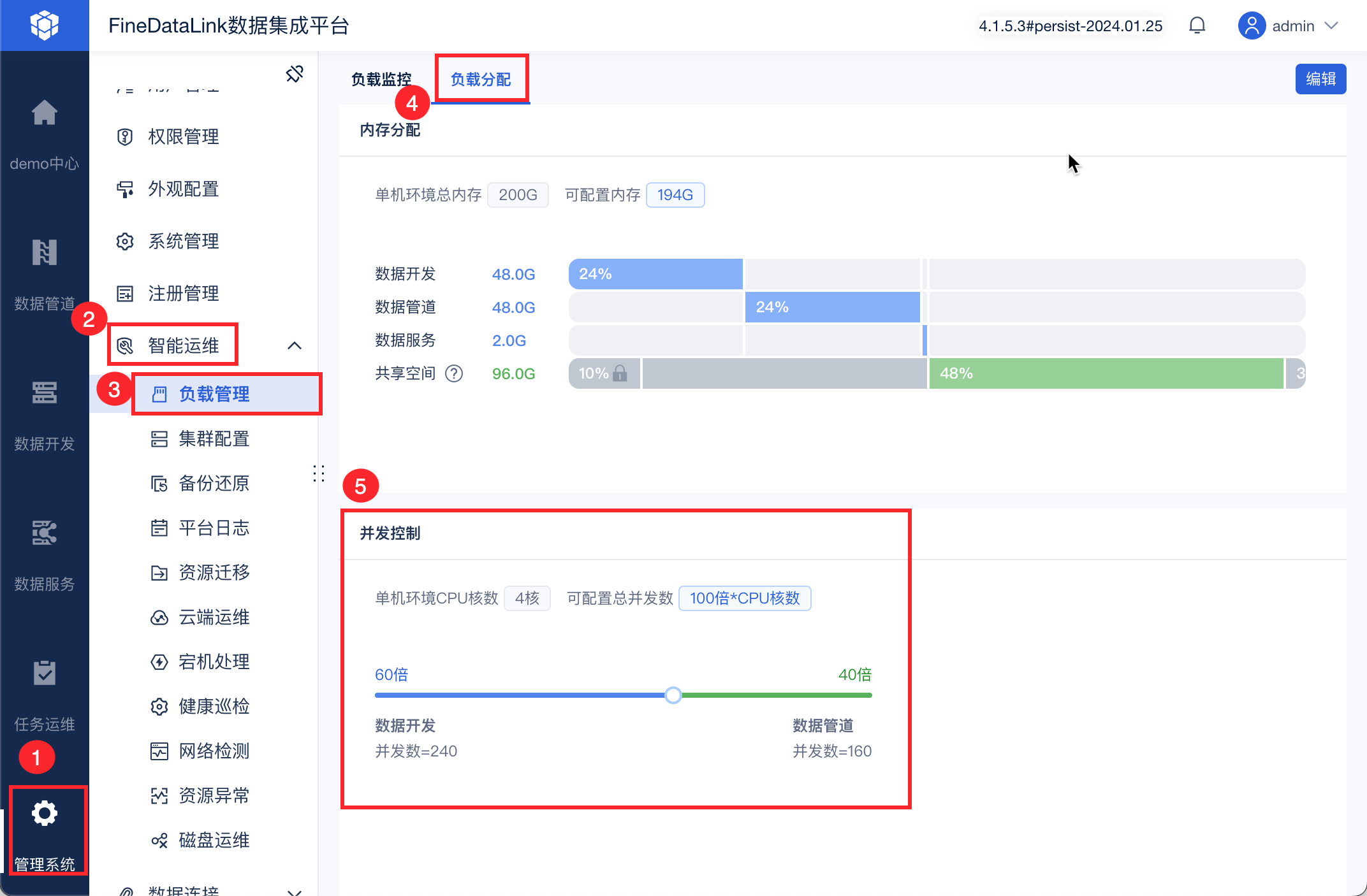Click the FineDataLink cube logo
Viewport: 1367px width, 896px height.
tap(44, 25)
